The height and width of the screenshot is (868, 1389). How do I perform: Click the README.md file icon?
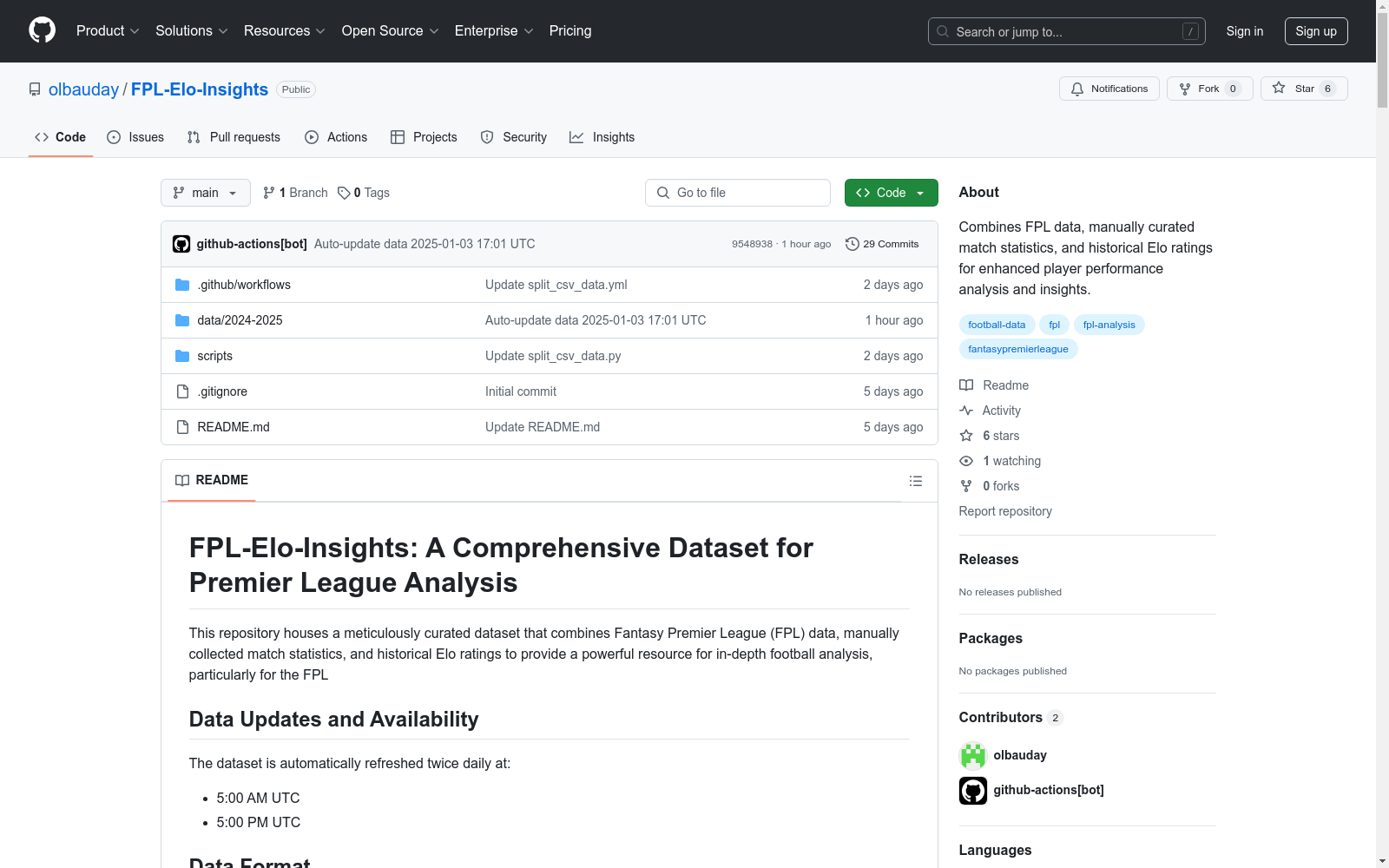tap(182, 427)
